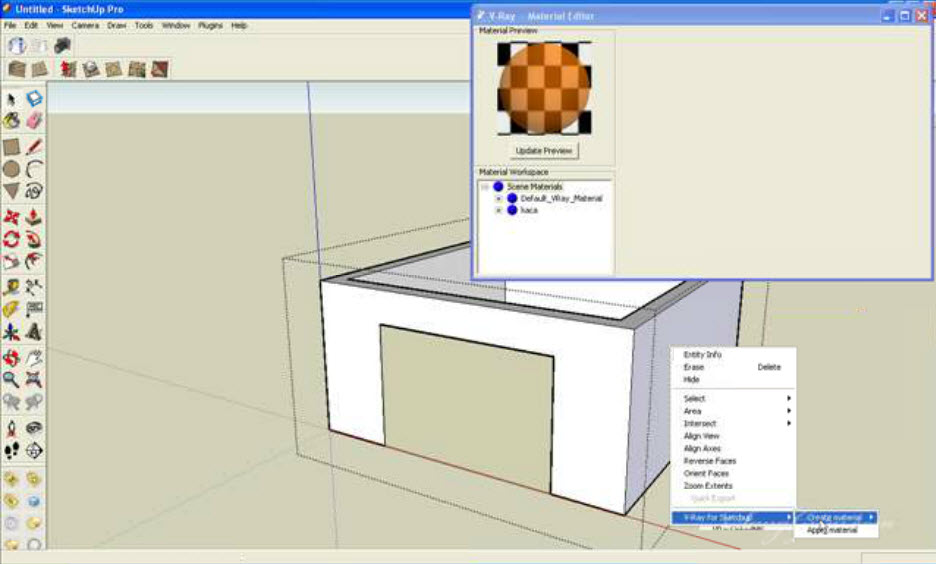Select the Arc tool
The image size is (936, 564).
pos(34,169)
